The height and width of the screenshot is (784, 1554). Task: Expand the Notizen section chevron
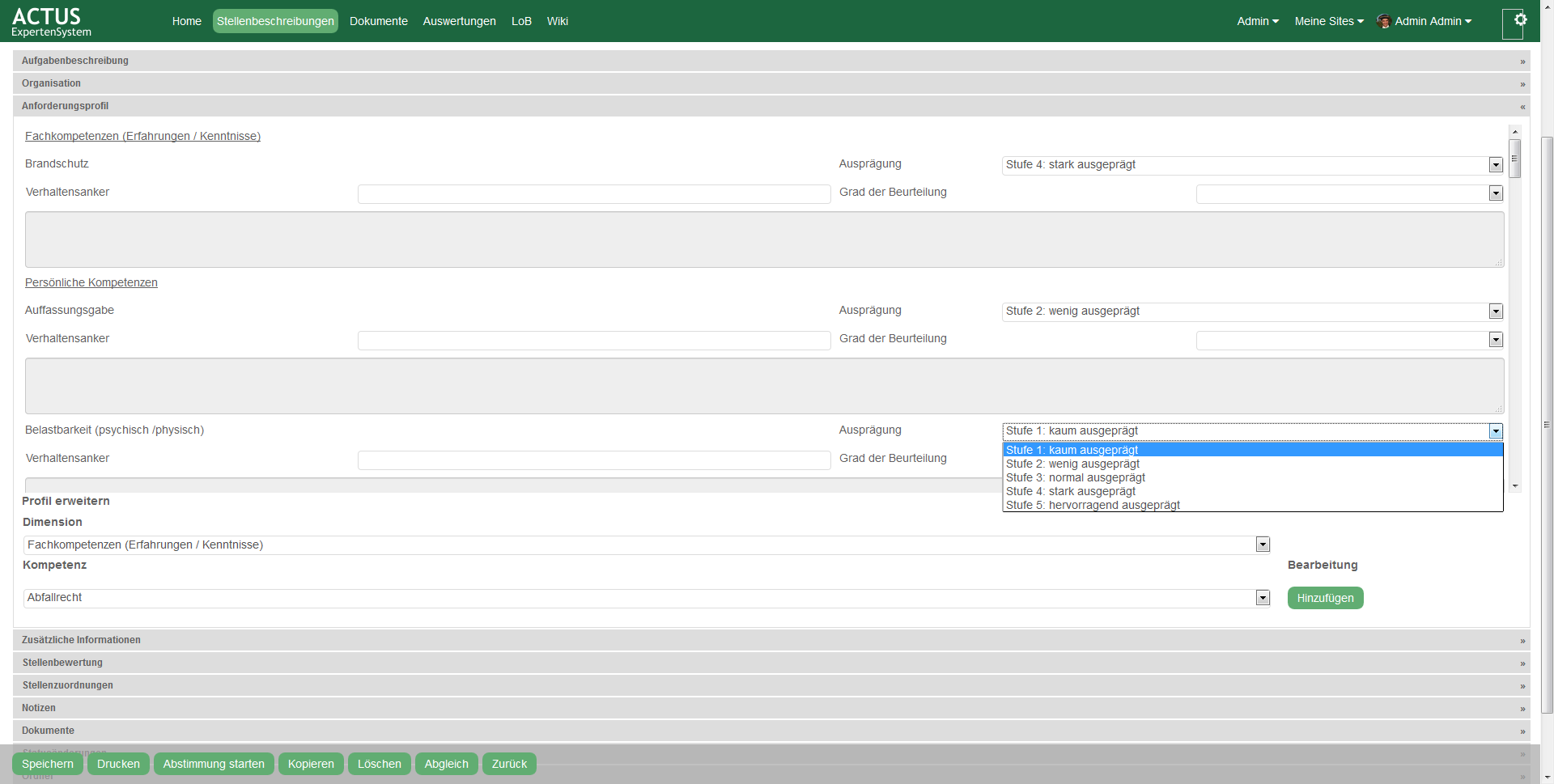coord(1522,709)
